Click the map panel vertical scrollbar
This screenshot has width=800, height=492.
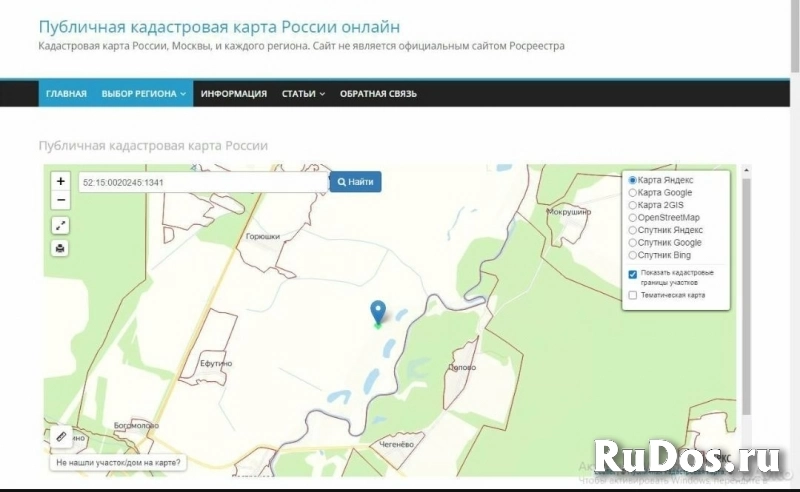[746, 296]
